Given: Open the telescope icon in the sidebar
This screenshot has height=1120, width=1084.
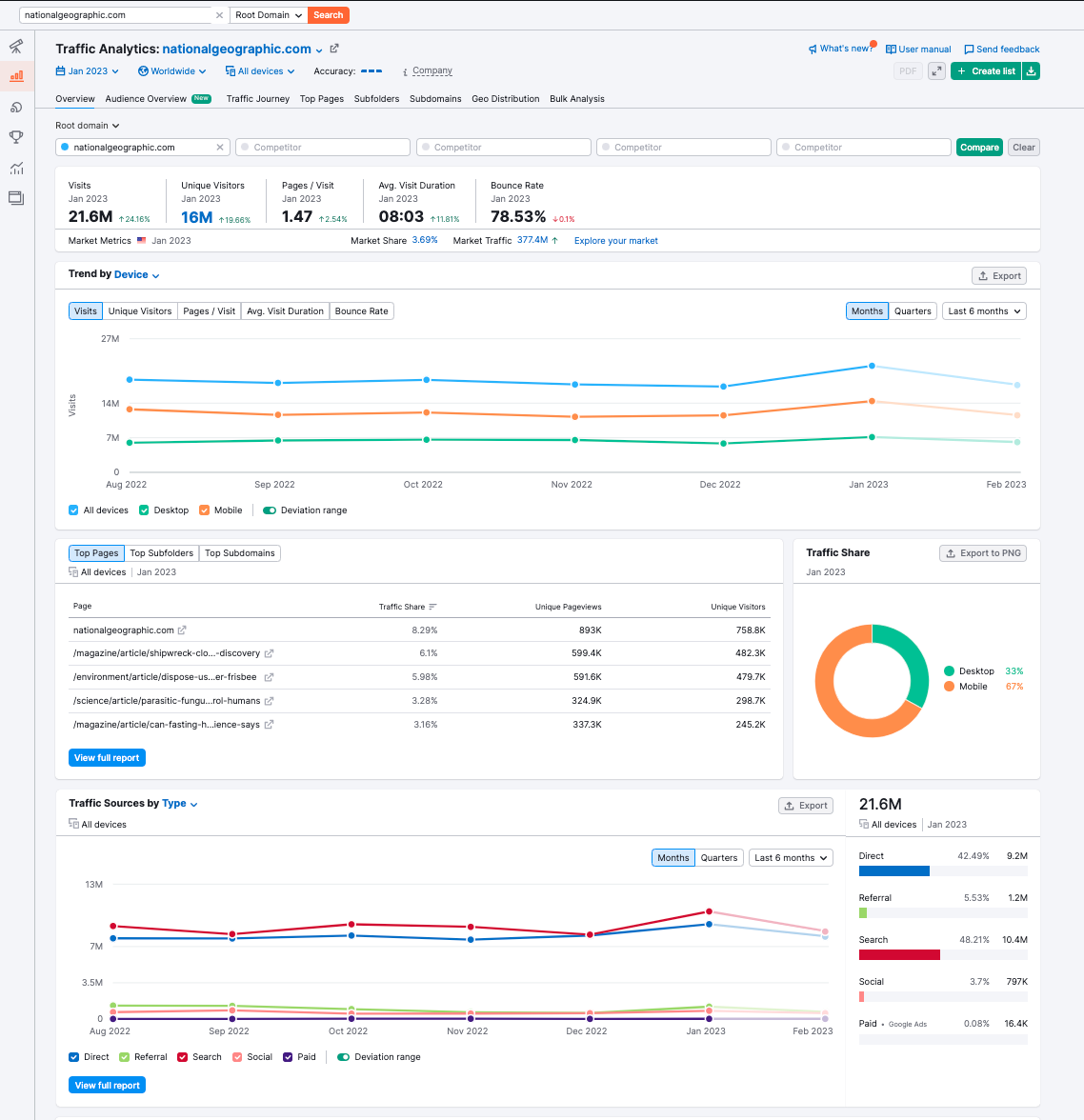Looking at the screenshot, I should click(x=16, y=47).
